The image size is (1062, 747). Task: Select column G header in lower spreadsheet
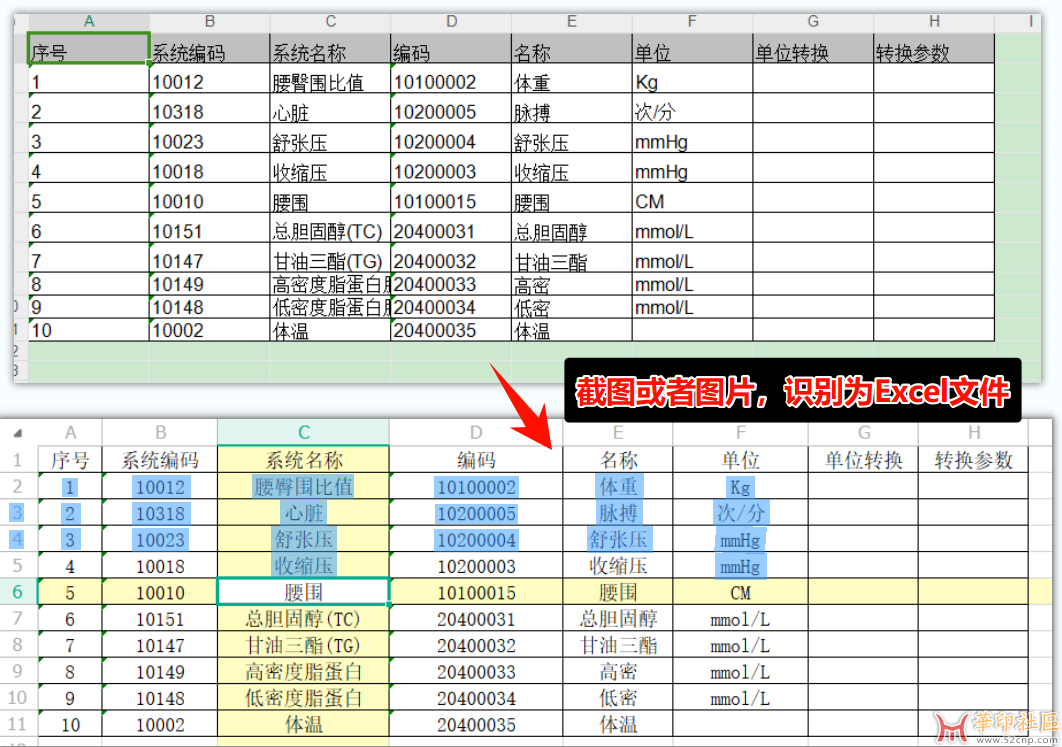click(864, 433)
